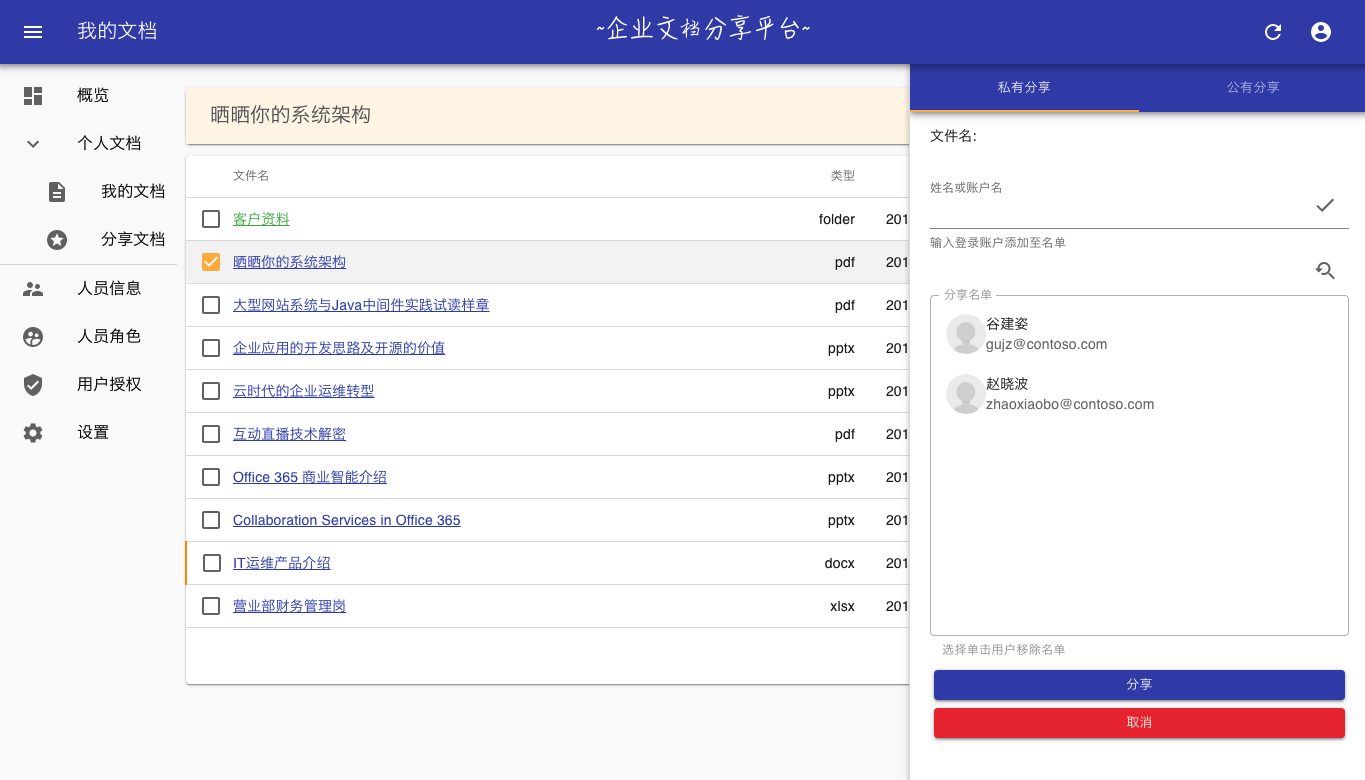
Task: Switch to the 私有分享 tab
Action: coord(1024,88)
